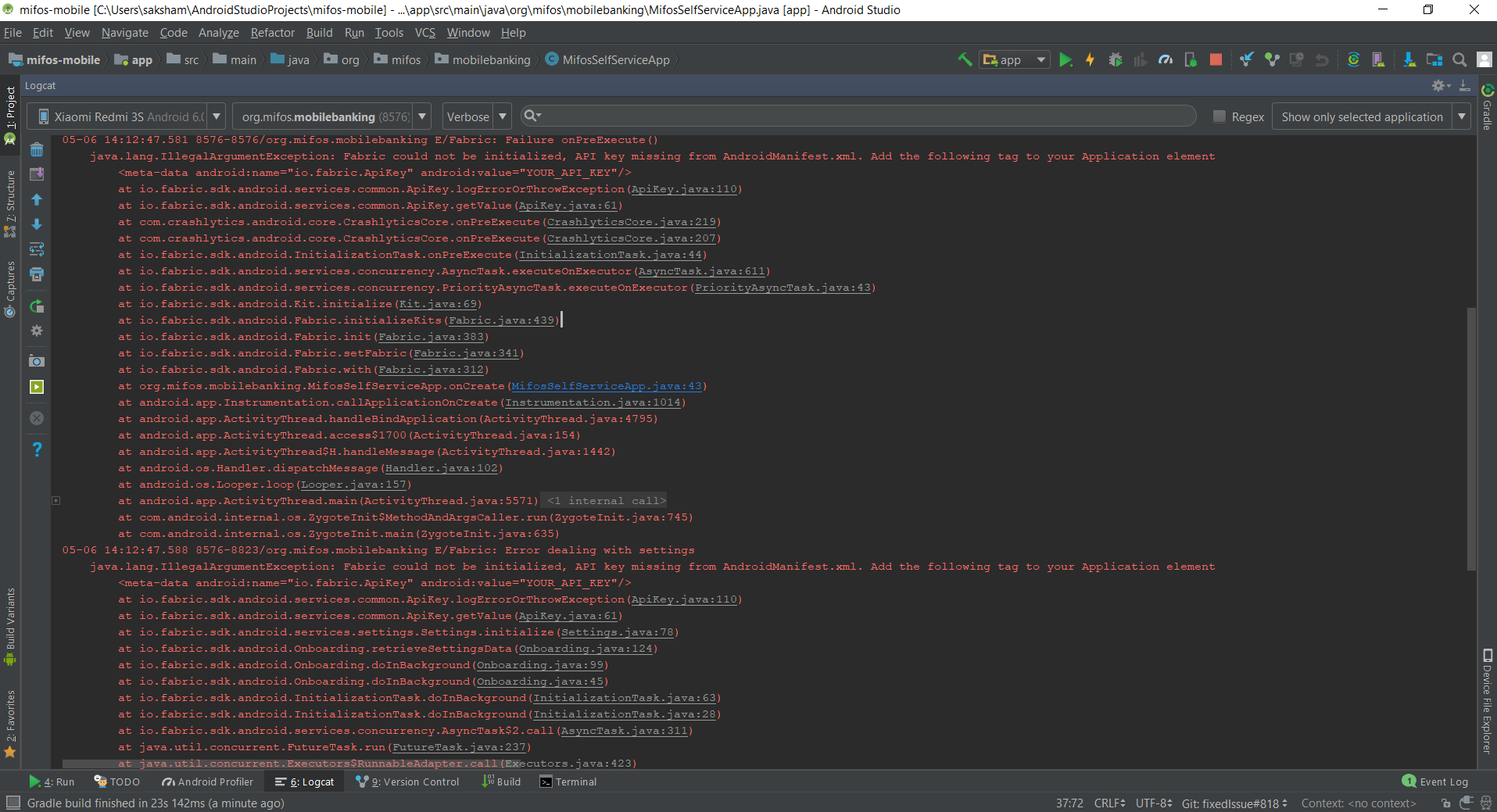Viewport: 1497px width, 812px height.
Task: Open the VCS menu
Action: pos(424,33)
